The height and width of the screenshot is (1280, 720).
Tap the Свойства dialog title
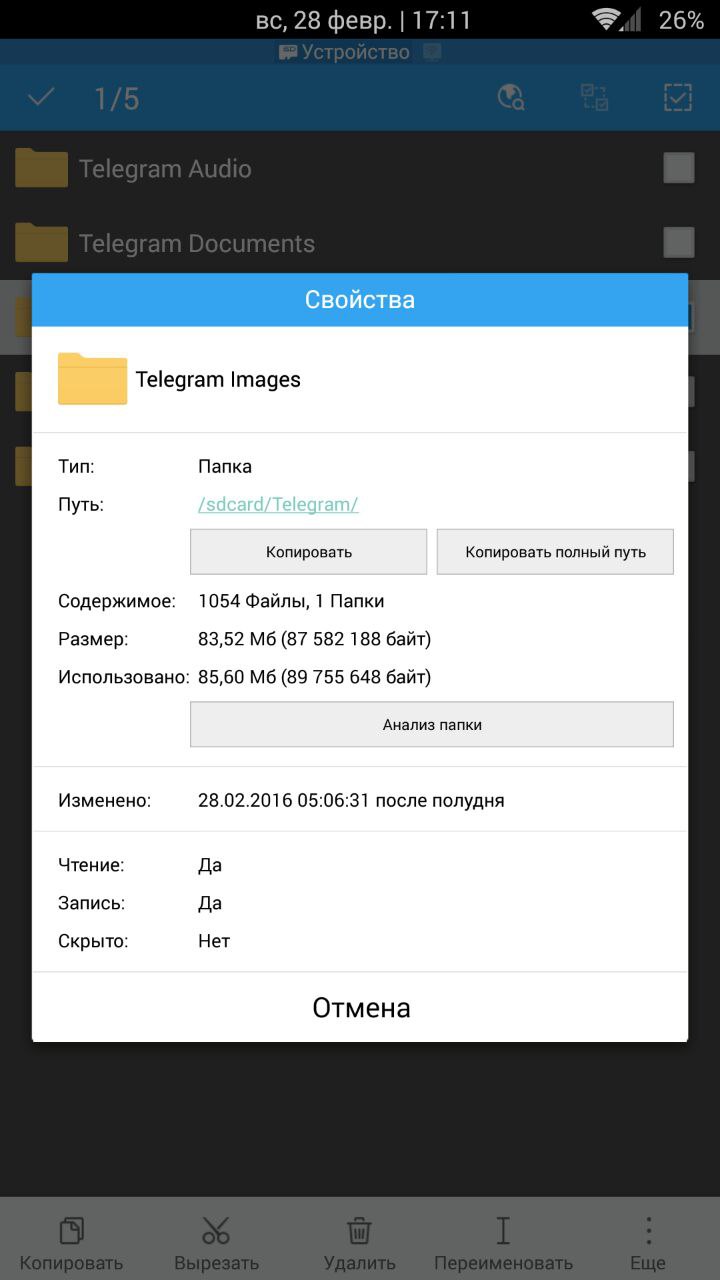(x=360, y=300)
